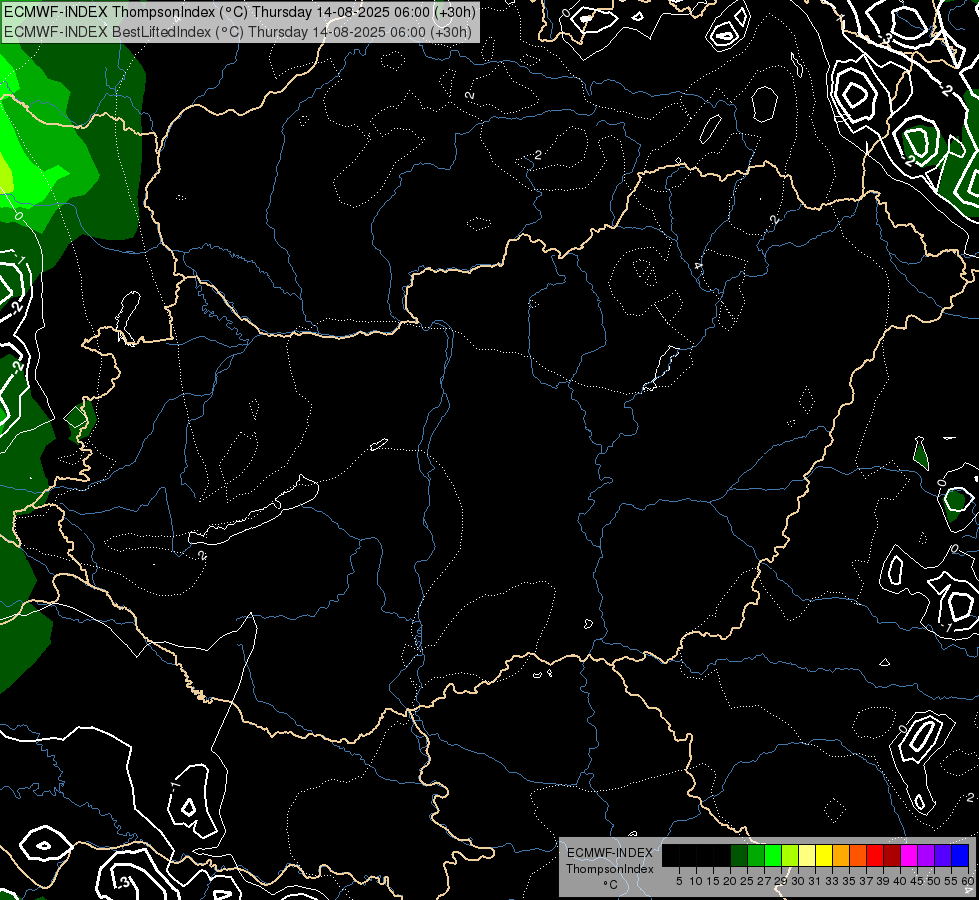Click the legend tick value 37
Viewport: 979px width, 900px height.
[866, 881]
